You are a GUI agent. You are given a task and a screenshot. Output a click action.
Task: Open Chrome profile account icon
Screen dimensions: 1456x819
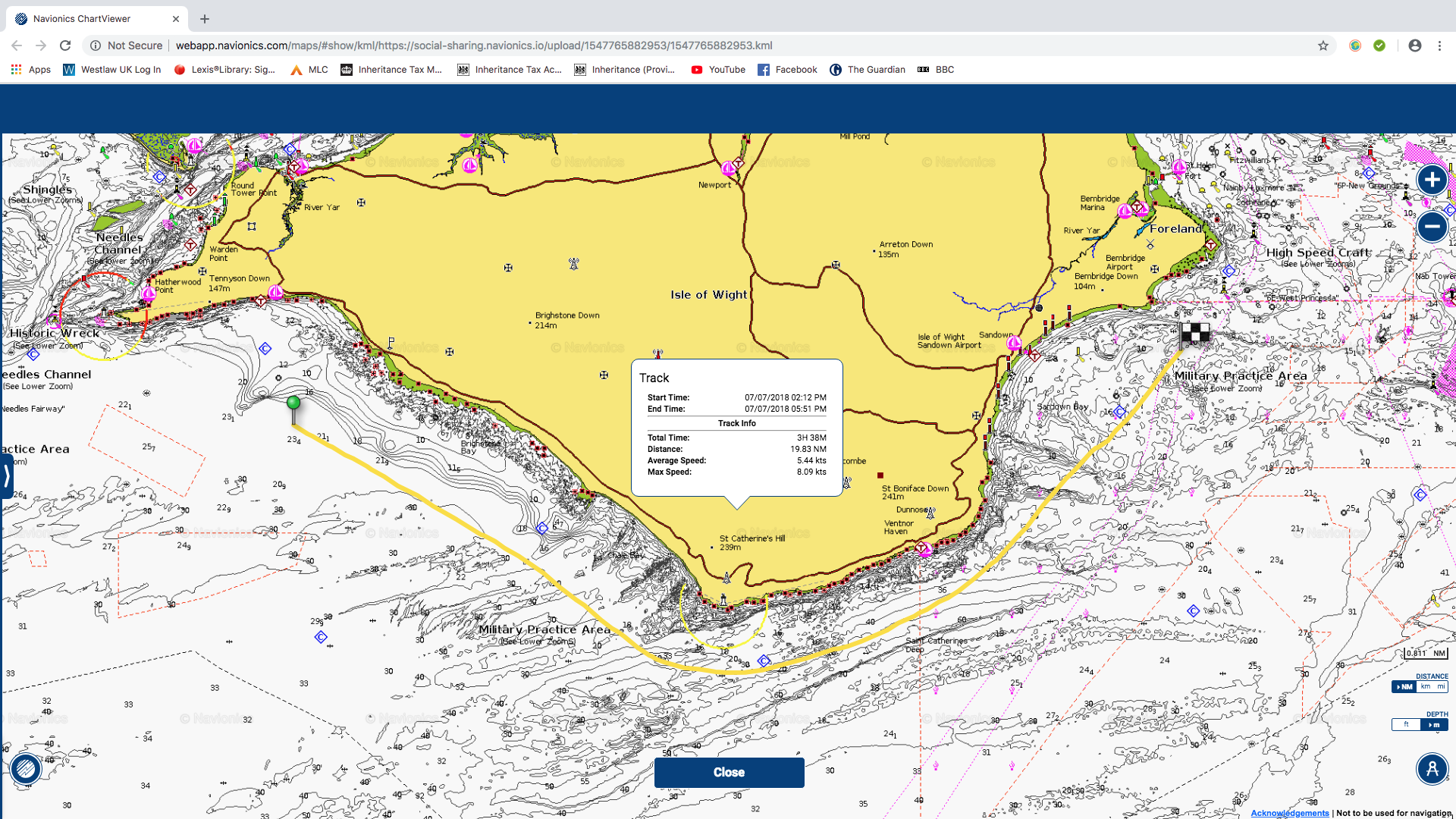tap(1415, 45)
